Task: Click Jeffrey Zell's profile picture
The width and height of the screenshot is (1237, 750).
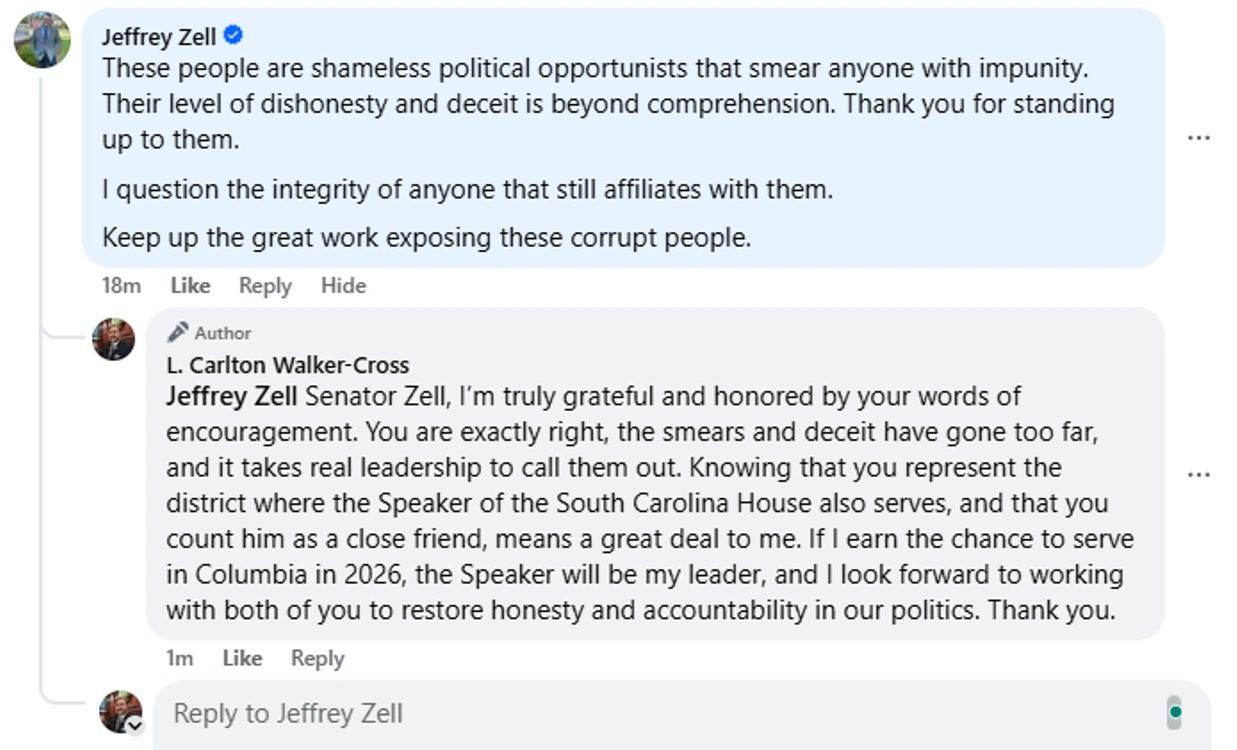Action: (42, 40)
